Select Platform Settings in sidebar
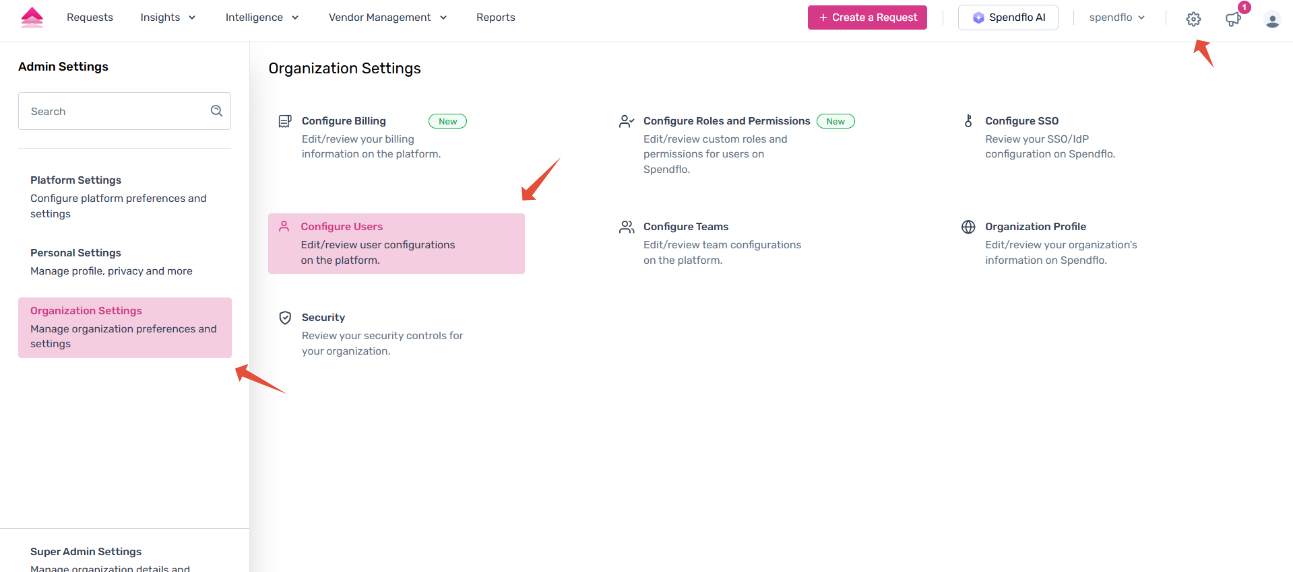The width and height of the screenshot is (1293, 572). click(x=76, y=181)
